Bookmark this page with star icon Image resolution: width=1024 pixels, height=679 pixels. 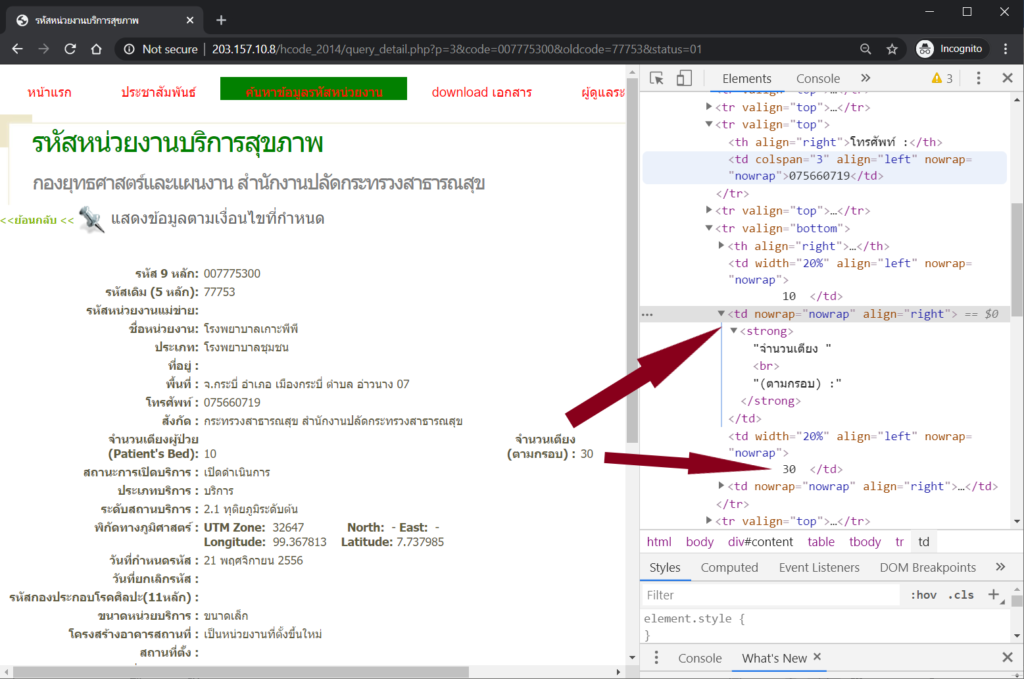click(892, 49)
